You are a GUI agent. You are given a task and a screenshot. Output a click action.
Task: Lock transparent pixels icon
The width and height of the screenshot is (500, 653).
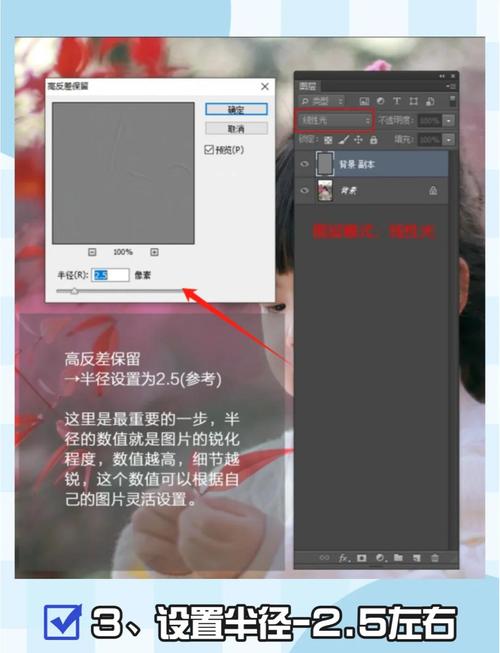tap(328, 140)
